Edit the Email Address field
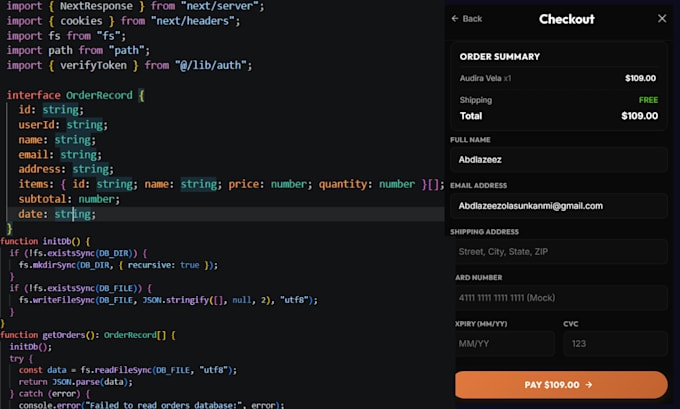This screenshot has height=409, width=680. click(x=559, y=206)
